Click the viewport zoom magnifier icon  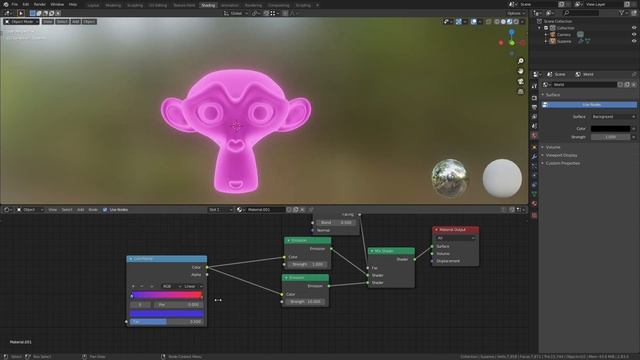pos(521,61)
